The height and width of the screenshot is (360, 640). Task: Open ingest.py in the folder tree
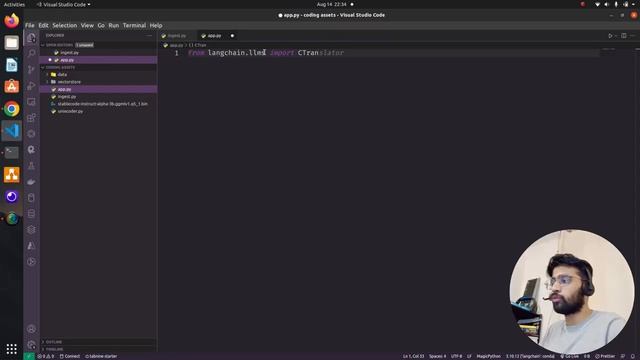98,97
